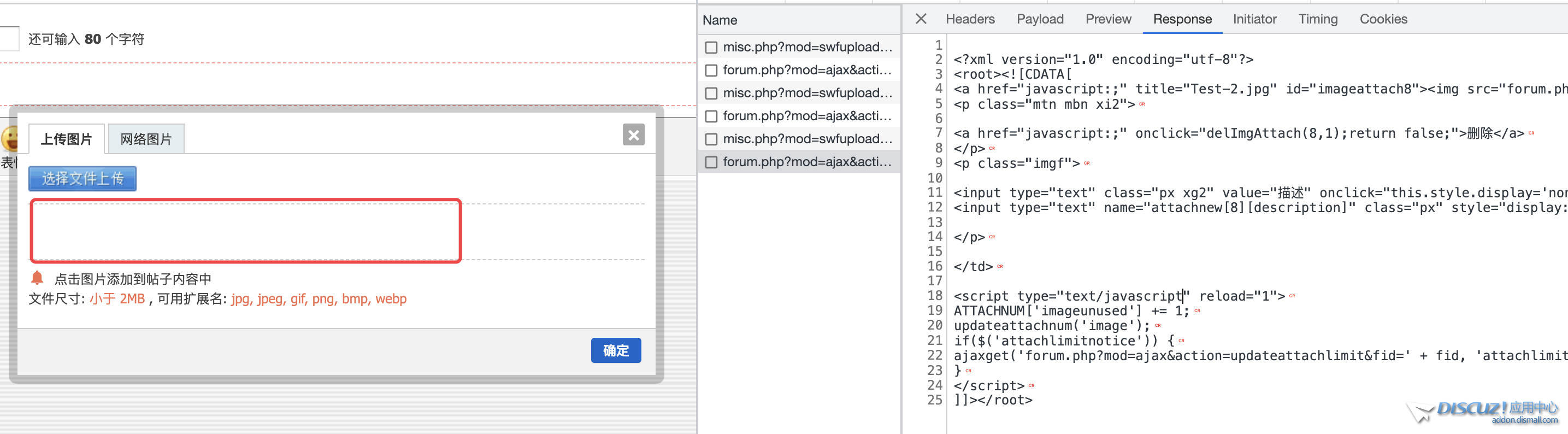Select the first misc.php?mod=swfupload request row

799,47
